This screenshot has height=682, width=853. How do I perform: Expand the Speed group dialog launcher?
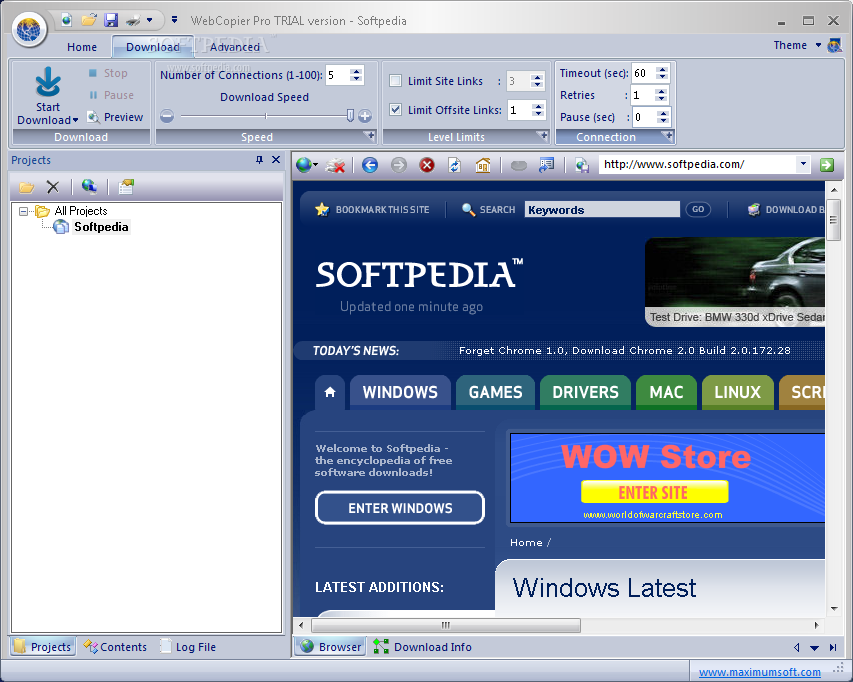pos(370,135)
